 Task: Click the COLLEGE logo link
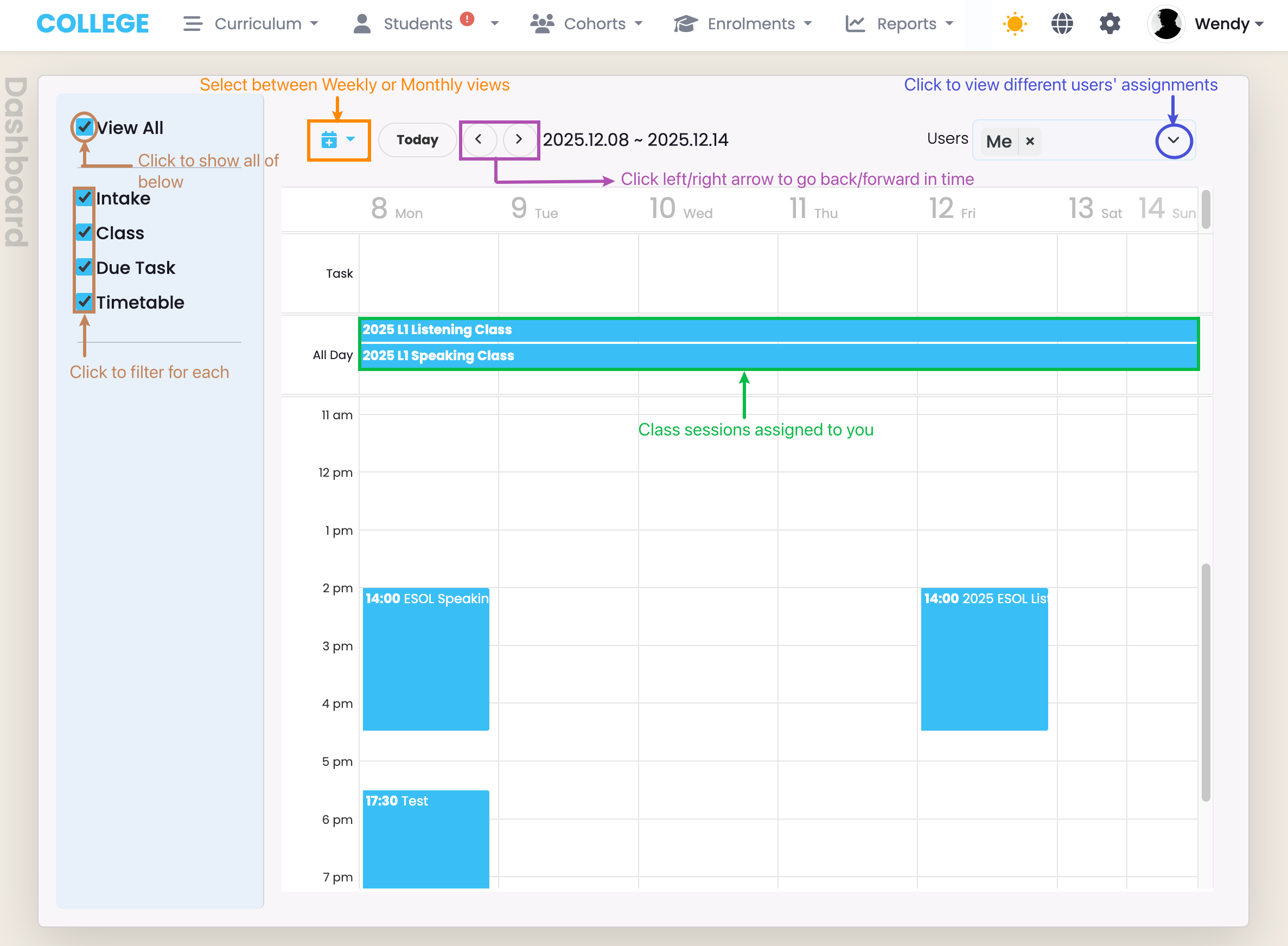(x=93, y=24)
